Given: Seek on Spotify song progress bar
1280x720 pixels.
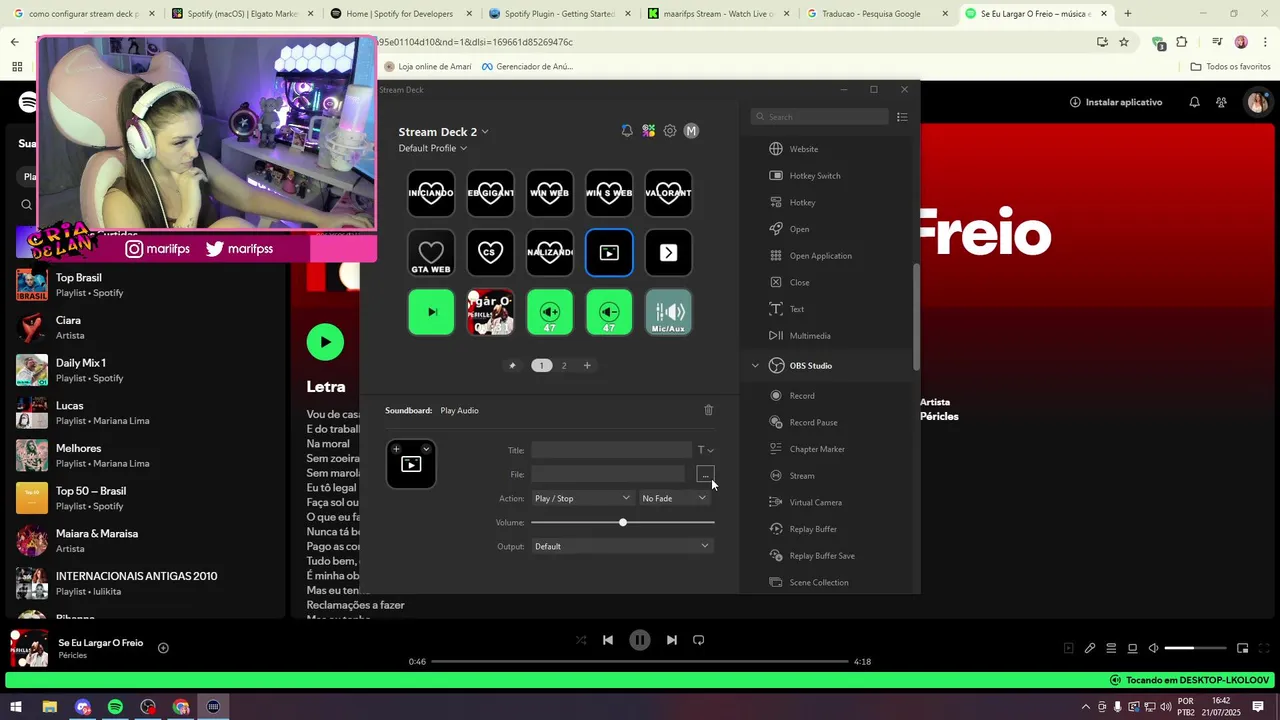Looking at the screenshot, I should click(640, 662).
